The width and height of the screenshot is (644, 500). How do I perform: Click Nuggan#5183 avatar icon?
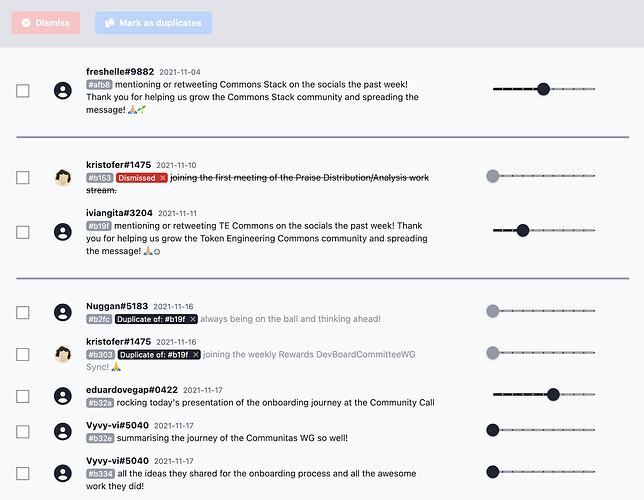[x=63, y=312]
